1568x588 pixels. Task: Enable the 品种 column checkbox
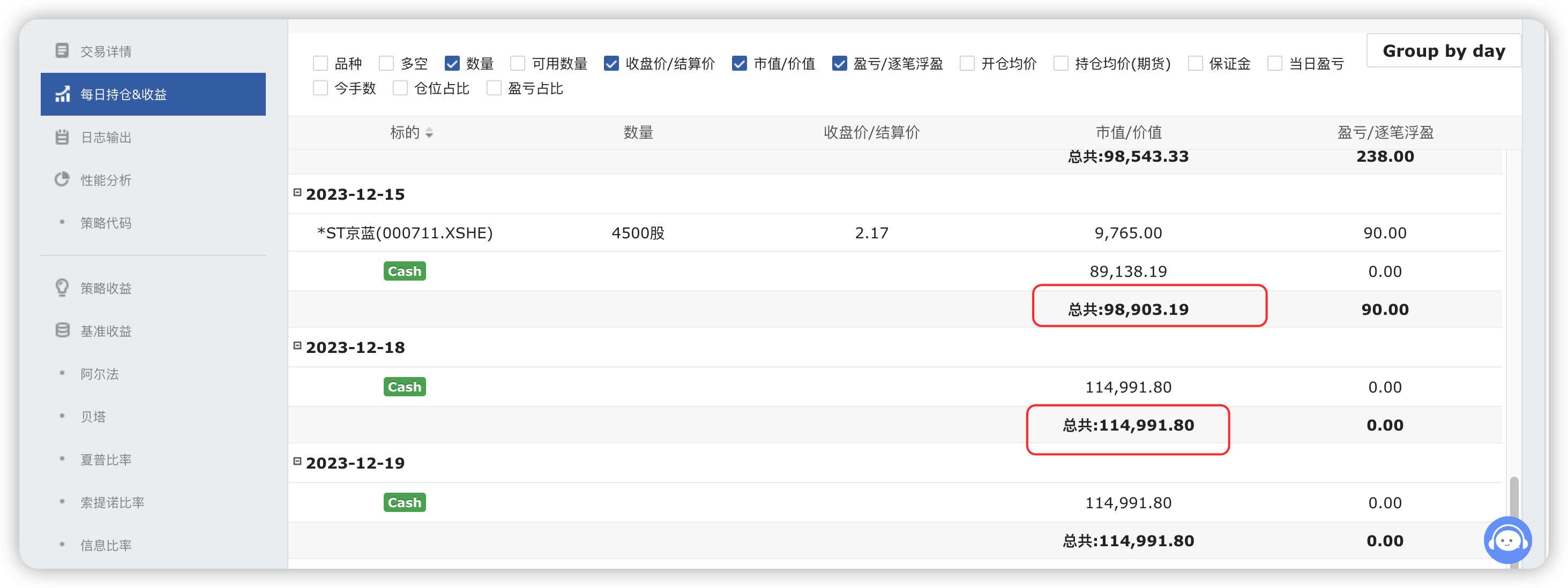320,63
